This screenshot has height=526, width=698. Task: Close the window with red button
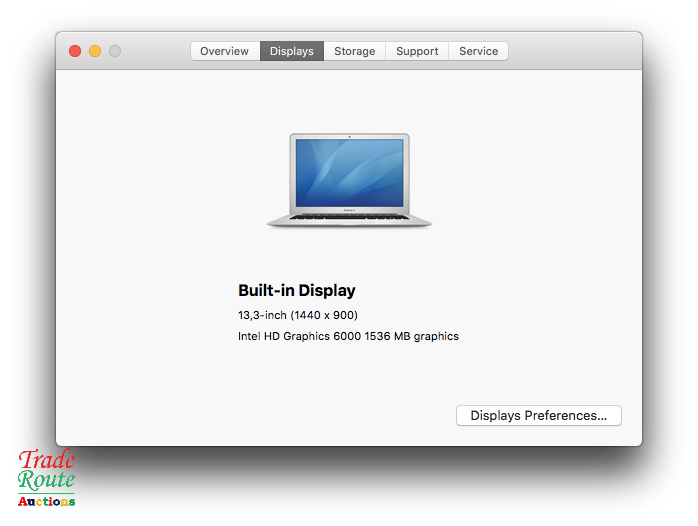click(x=75, y=51)
